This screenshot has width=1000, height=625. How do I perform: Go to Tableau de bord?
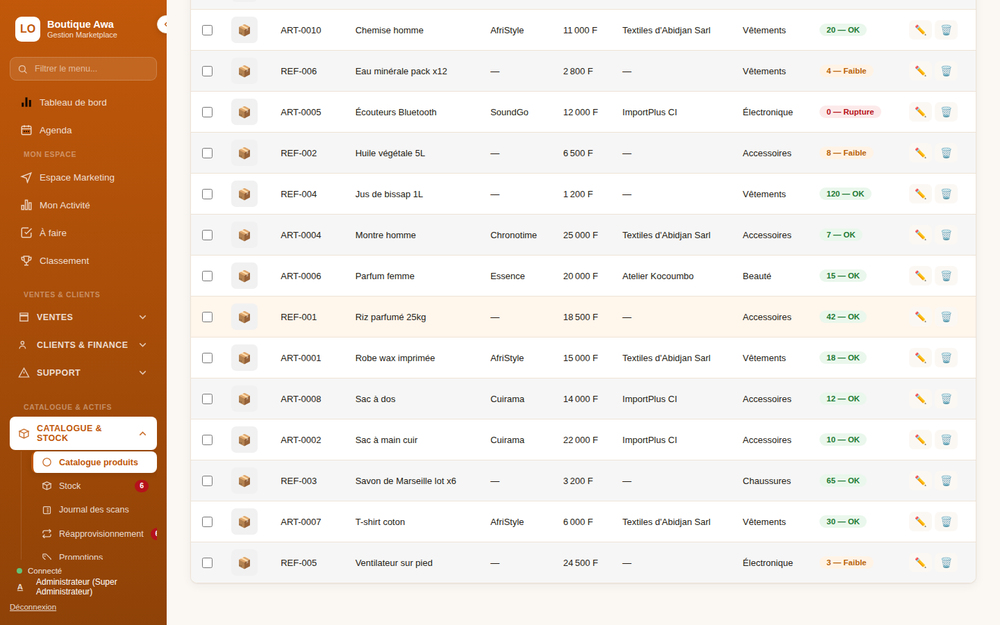pyautogui.click(x=83, y=102)
